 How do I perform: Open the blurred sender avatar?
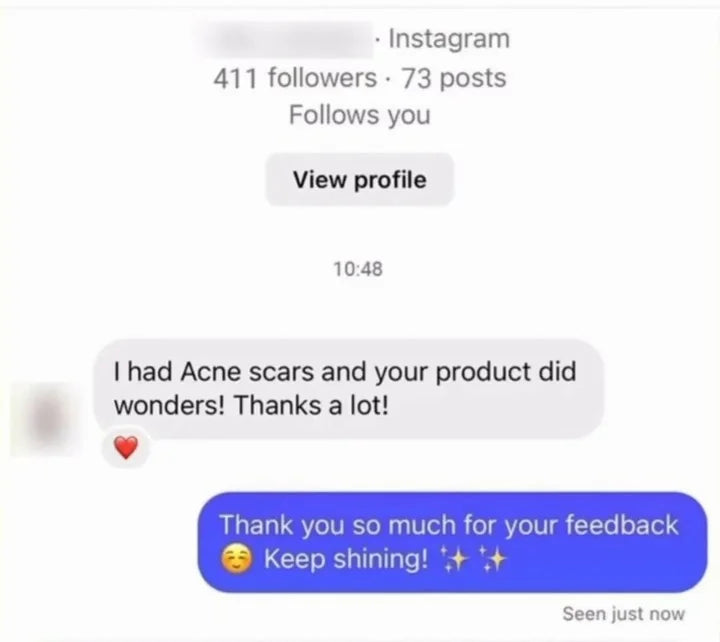click(x=46, y=419)
